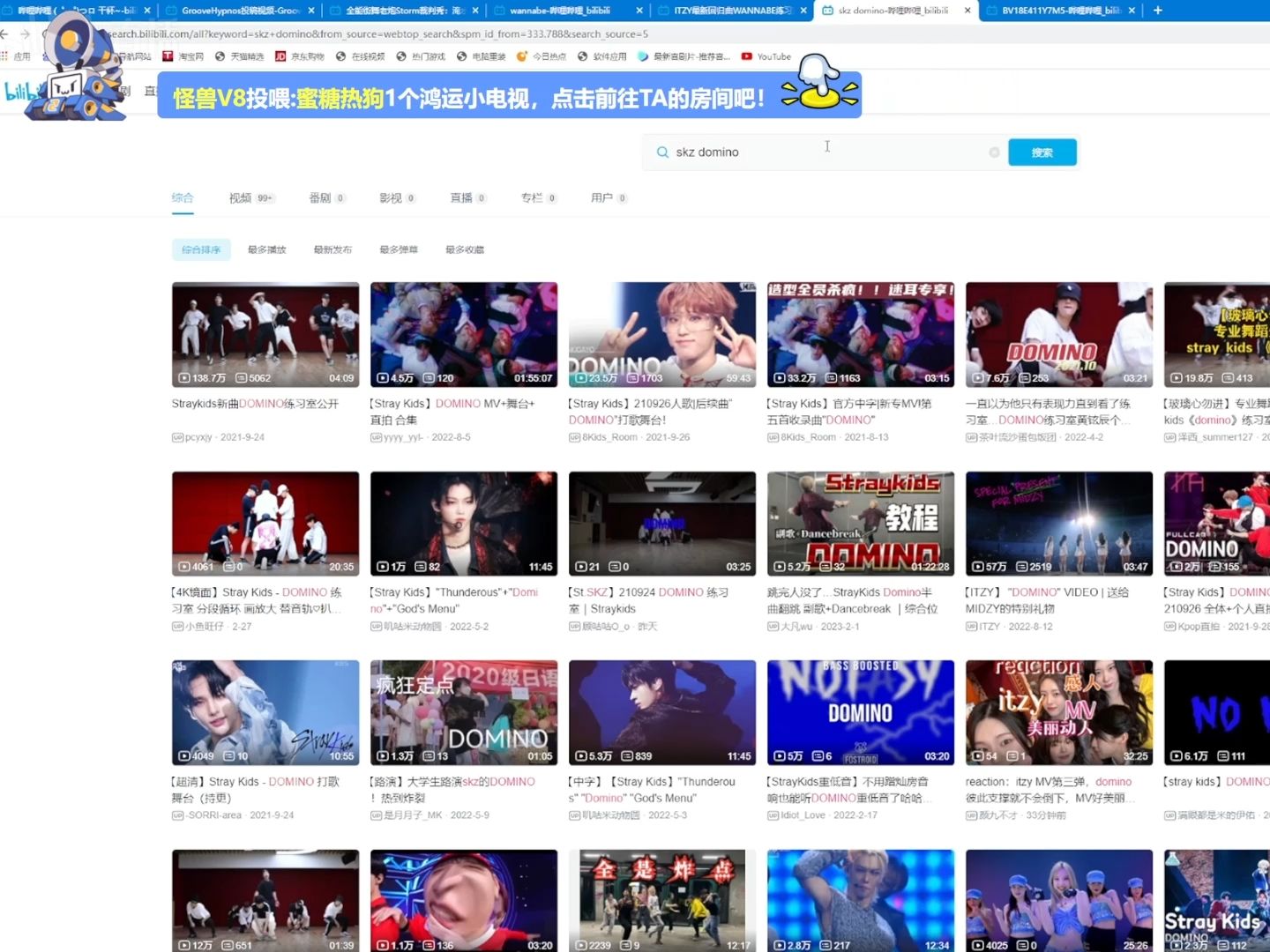Open the 超清 Stray Kids 10:55 thumbnail
This screenshot has height=952, width=1270.
[x=265, y=712]
